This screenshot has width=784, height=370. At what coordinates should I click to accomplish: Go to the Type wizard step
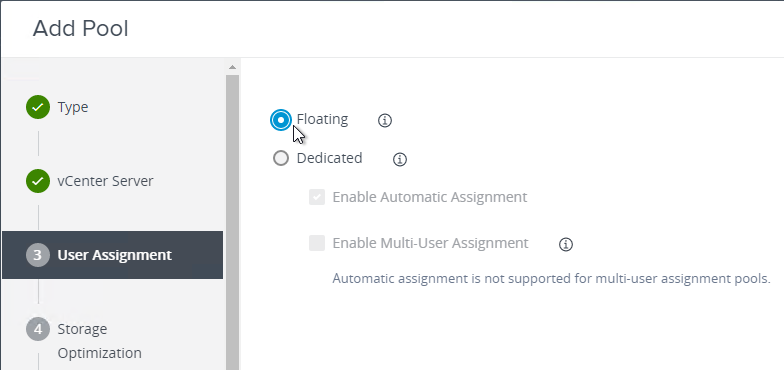pos(73,107)
